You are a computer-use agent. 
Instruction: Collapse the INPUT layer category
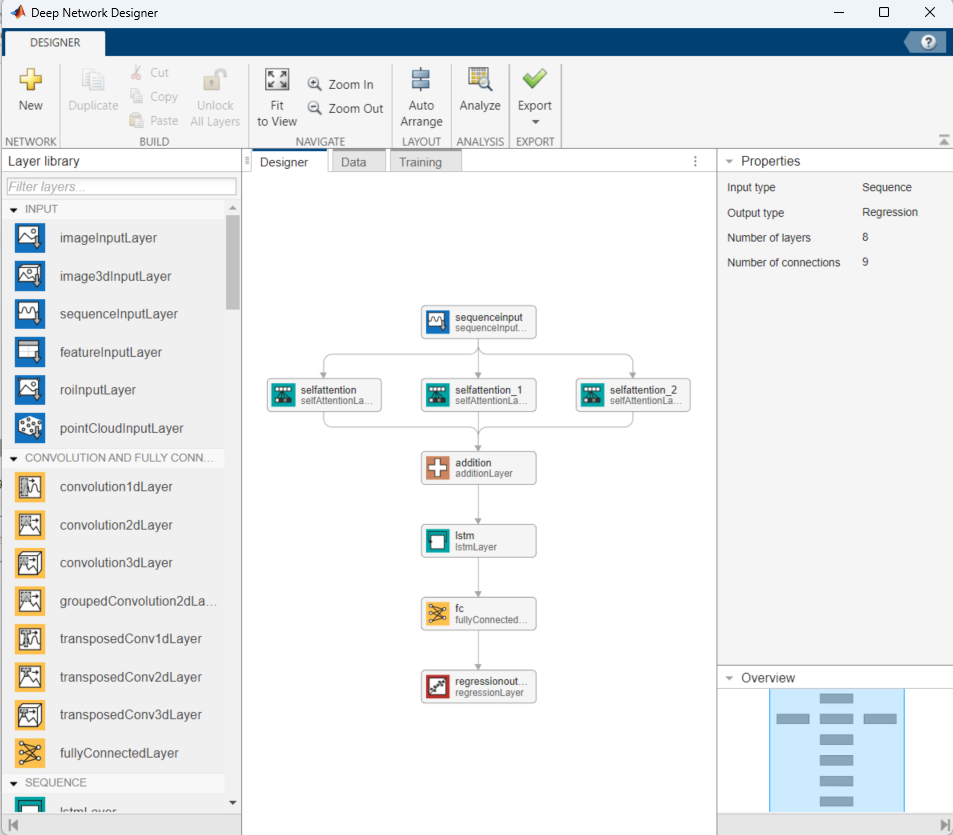pyautogui.click(x=13, y=210)
